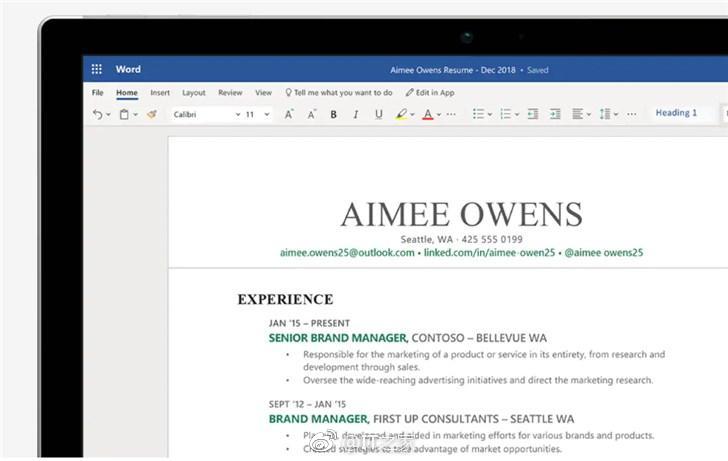Viewport: 728px width, 461px height.
Task: Click the Undo arrow icon
Action: point(97,114)
